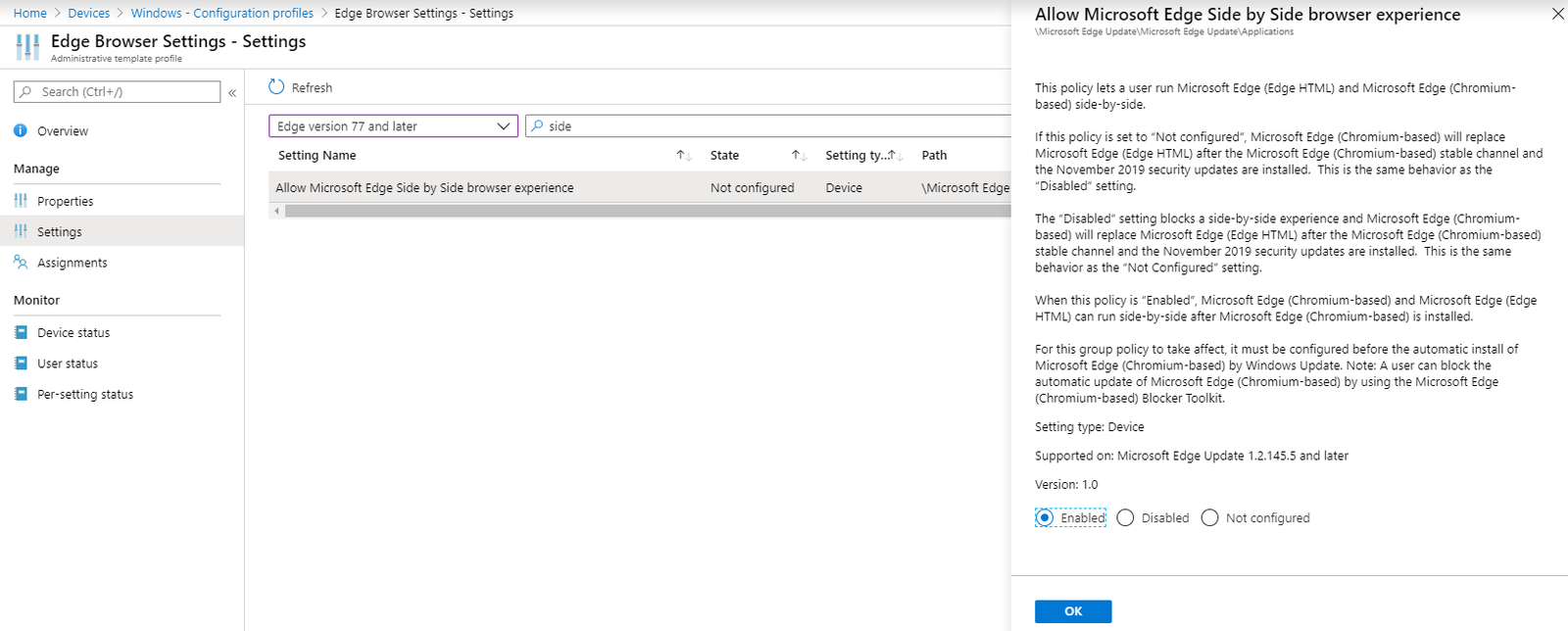Click the Search (Ctrl+/) sidebar field
This screenshot has width=1568, height=631.
pyautogui.click(x=117, y=91)
